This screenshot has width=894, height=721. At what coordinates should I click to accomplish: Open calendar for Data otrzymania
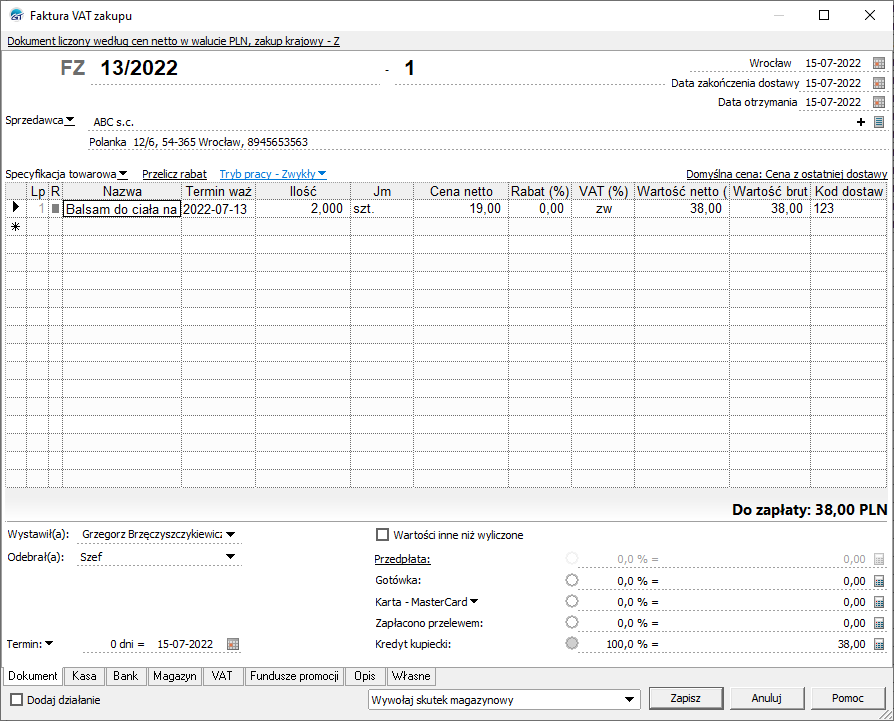(879, 102)
